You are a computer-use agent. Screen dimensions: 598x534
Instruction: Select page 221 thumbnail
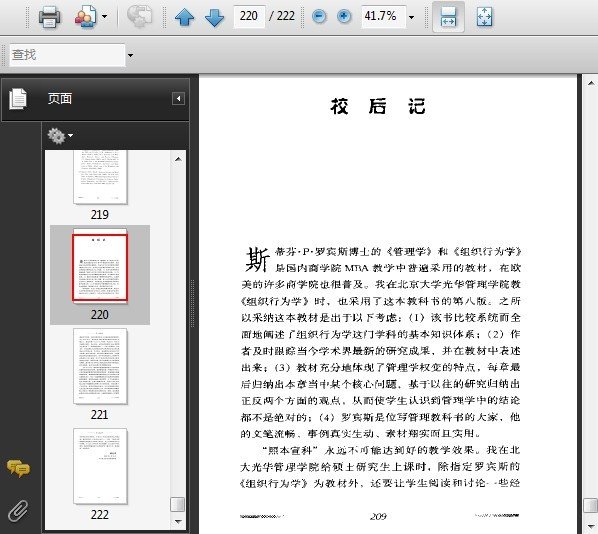click(x=100, y=366)
